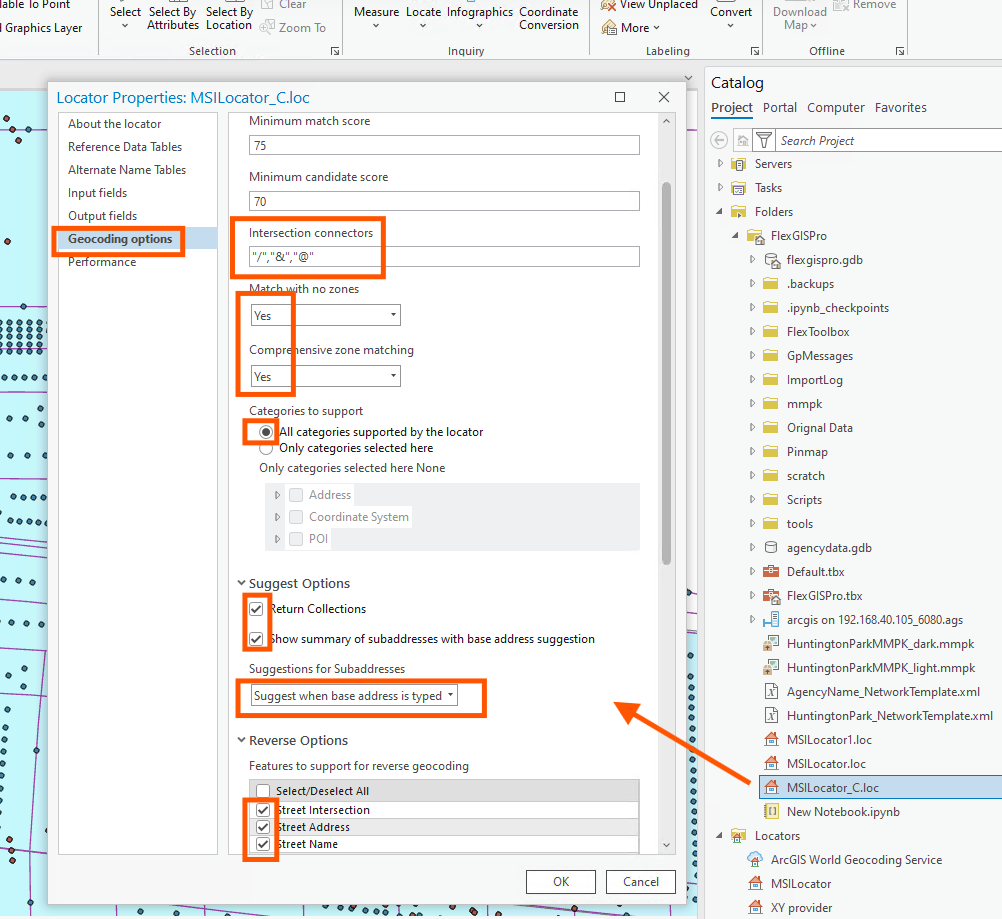
Task: Click the Minimum match score field
Action: click(x=444, y=145)
